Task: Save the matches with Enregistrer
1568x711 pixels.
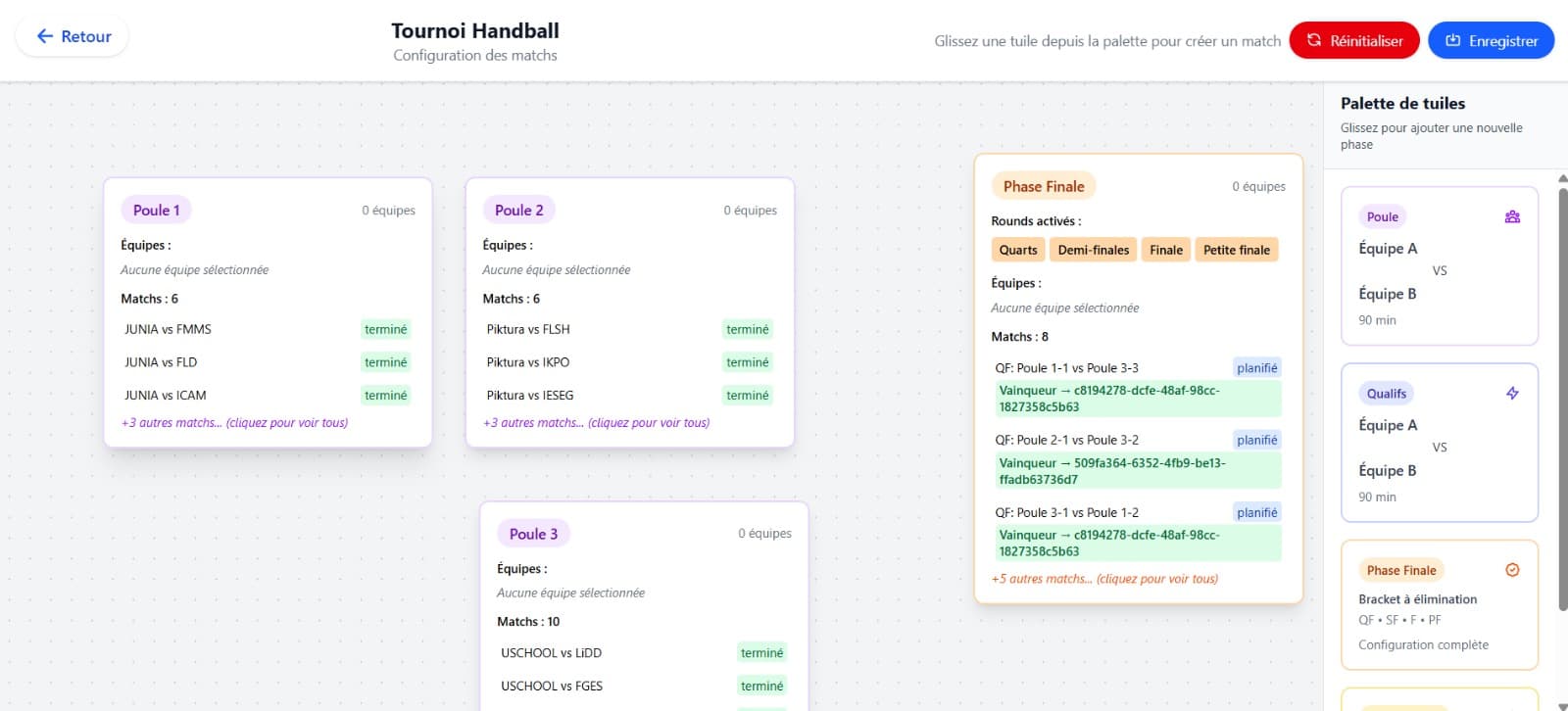Action: [1491, 40]
